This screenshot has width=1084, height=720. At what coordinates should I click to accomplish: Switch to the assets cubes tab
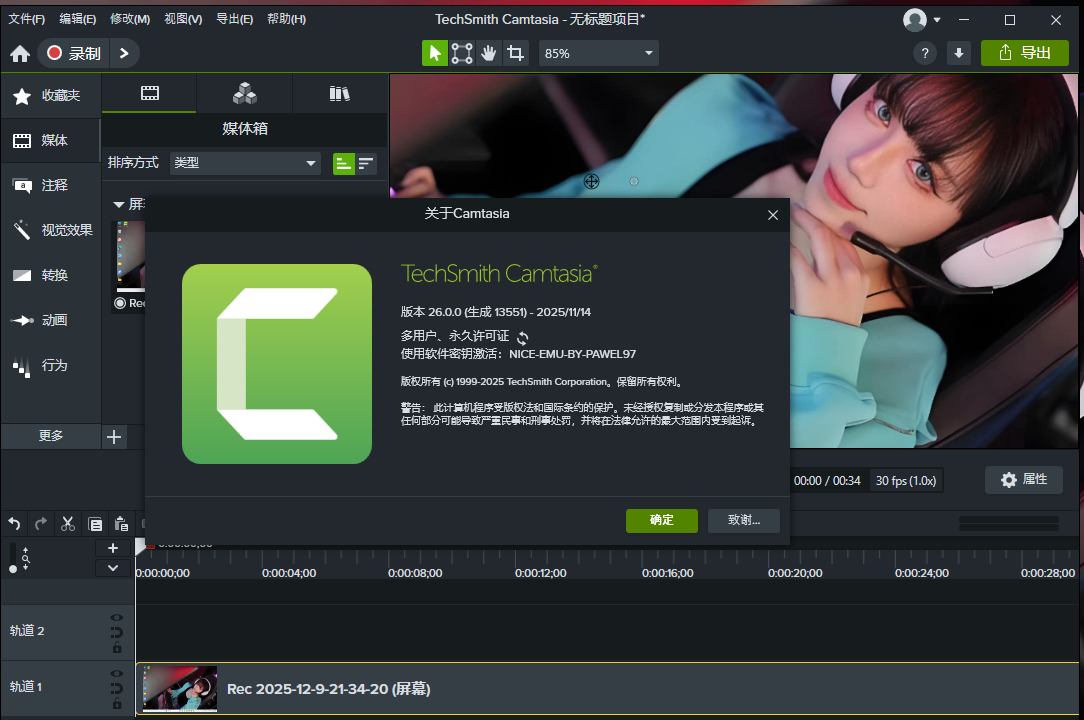pos(245,93)
